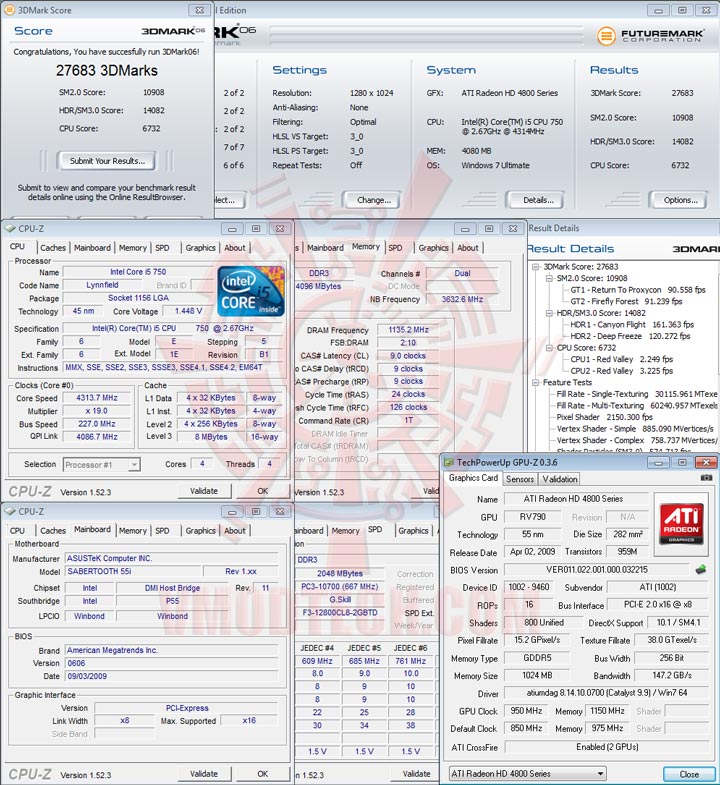Switch to the GPU-Z Sensors tab
Viewport: 720px width, 785px height.
point(520,479)
